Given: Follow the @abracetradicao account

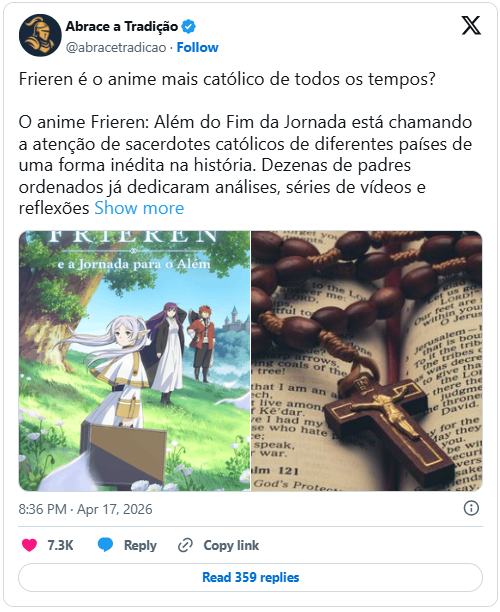Looking at the screenshot, I should click(x=198, y=47).
